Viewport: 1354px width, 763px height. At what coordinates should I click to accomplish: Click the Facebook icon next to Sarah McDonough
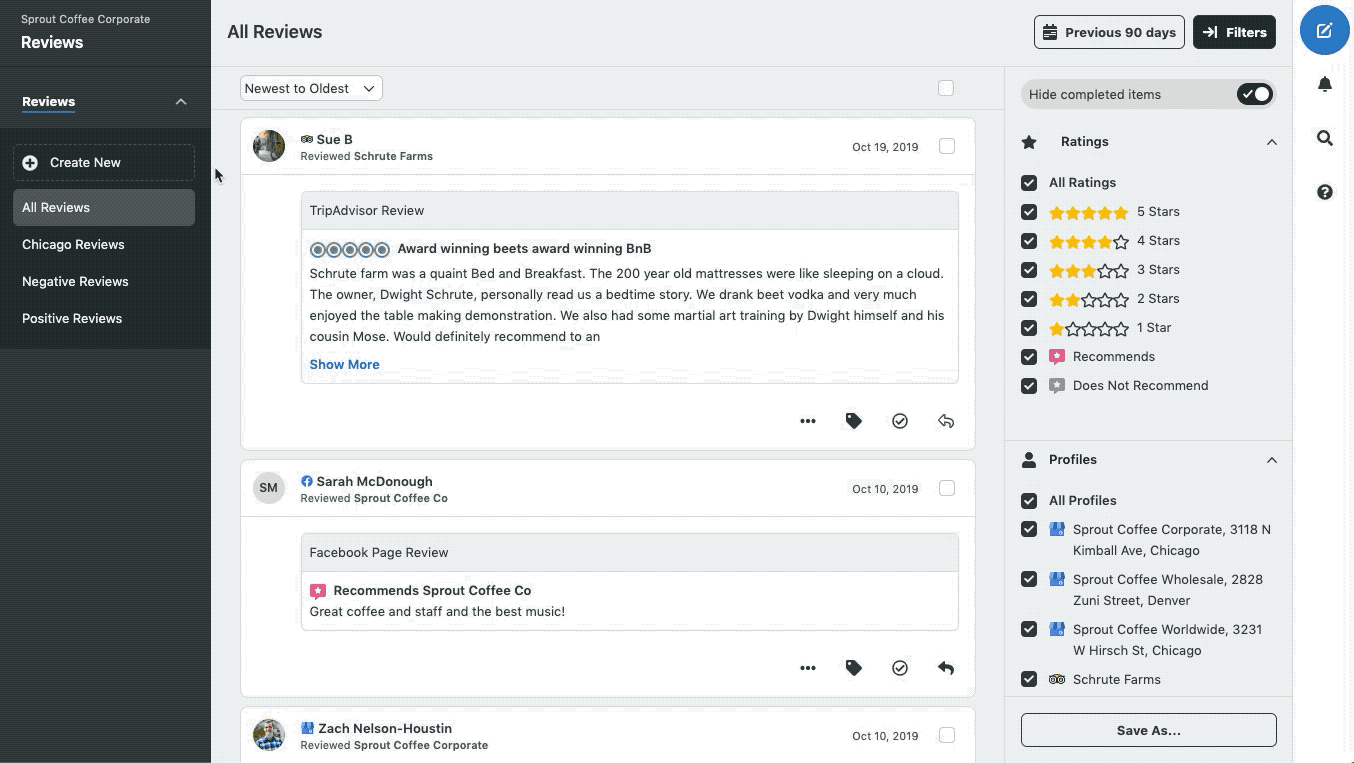coord(307,481)
